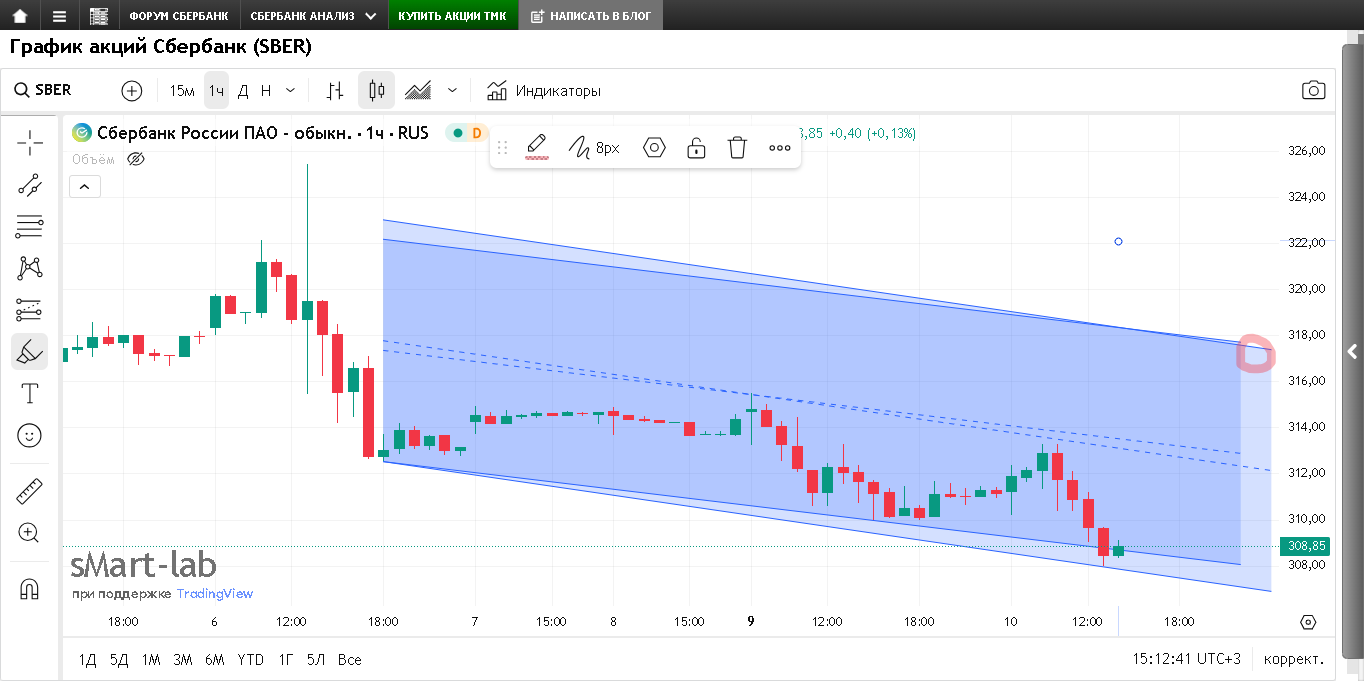Delete the selected drawing with trash icon
Screen dimensions: 1364x681
737,148
